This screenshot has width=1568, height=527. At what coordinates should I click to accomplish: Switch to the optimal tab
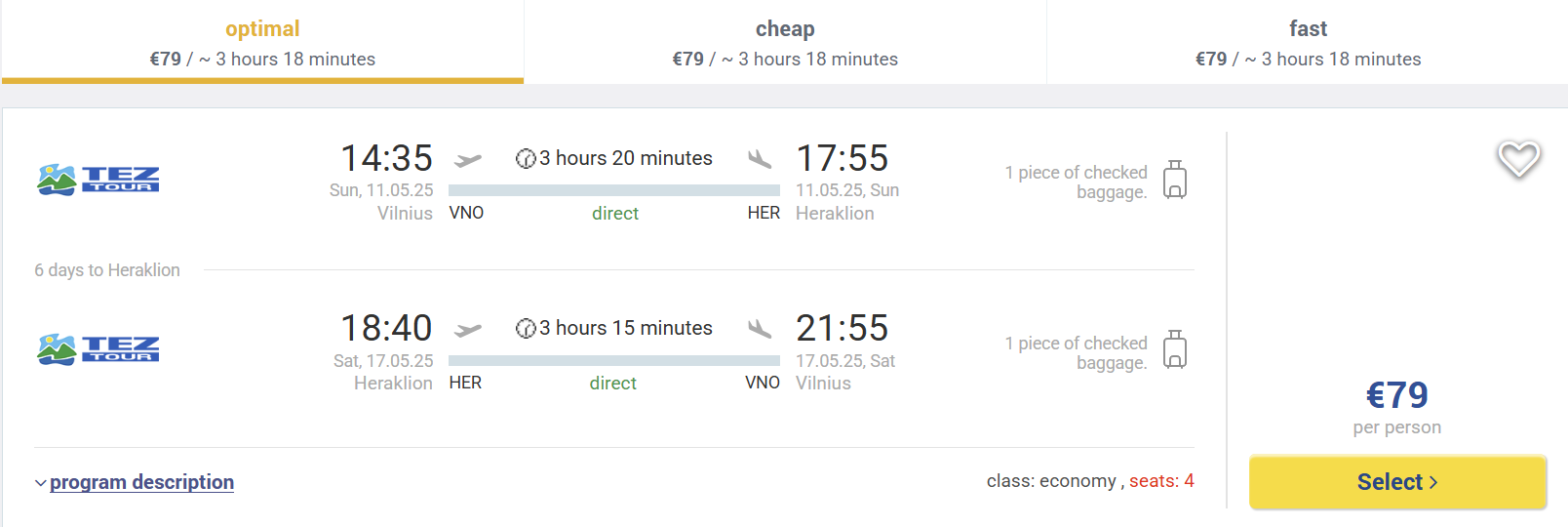262,42
